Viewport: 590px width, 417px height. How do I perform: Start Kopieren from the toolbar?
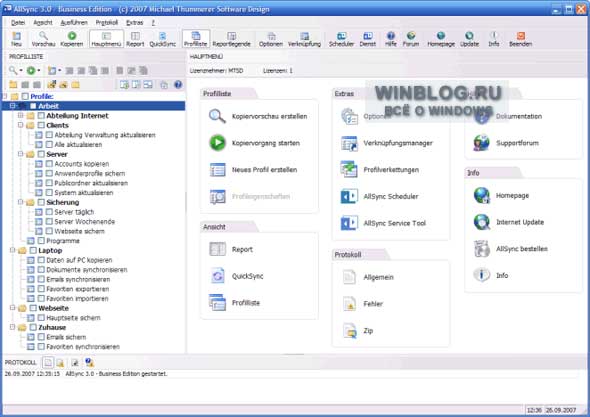point(71,39)
